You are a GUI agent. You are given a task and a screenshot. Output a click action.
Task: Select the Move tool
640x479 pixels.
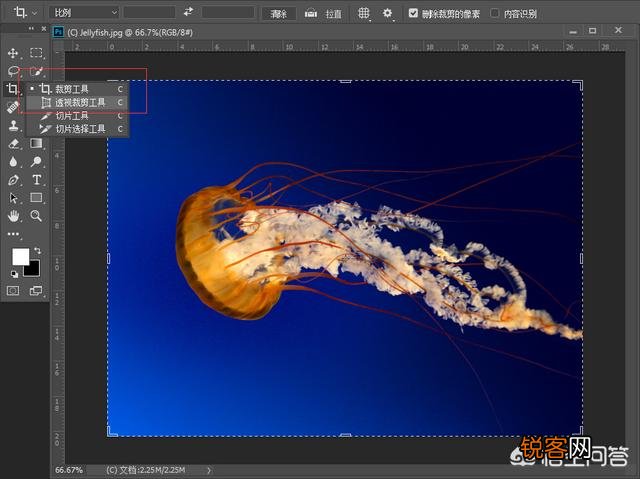click(13, 53)
